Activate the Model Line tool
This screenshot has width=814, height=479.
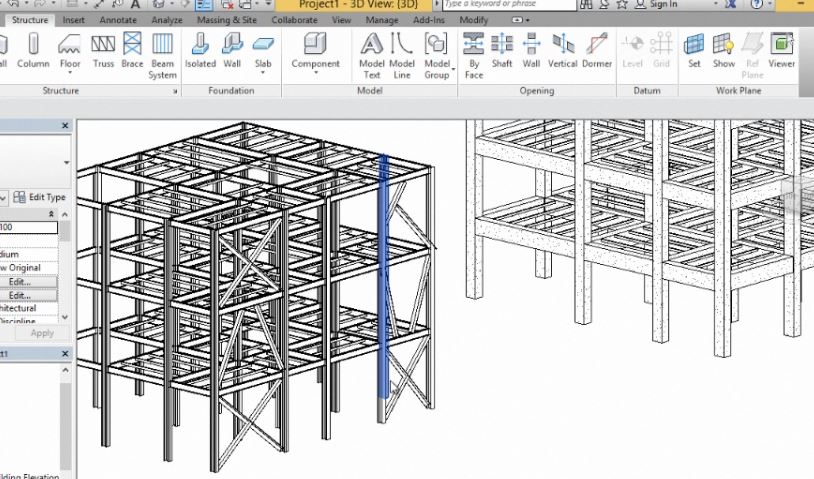click(402, 55)
